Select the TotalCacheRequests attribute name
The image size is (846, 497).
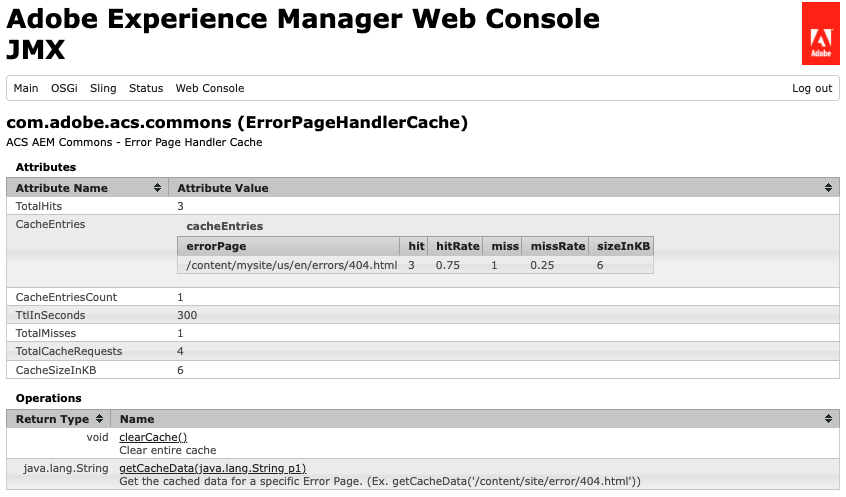click(x=69, y=351)
